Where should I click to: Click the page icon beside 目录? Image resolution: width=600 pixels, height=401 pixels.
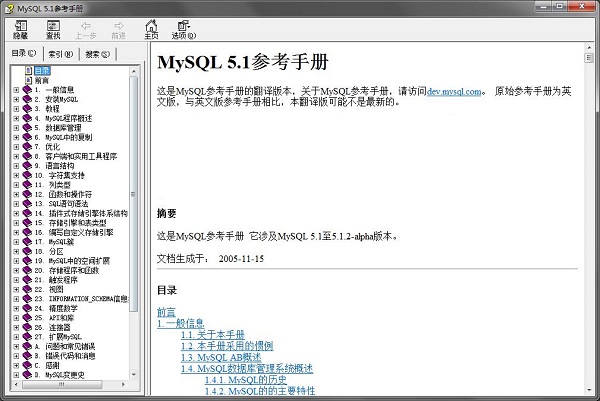[28, 70]
